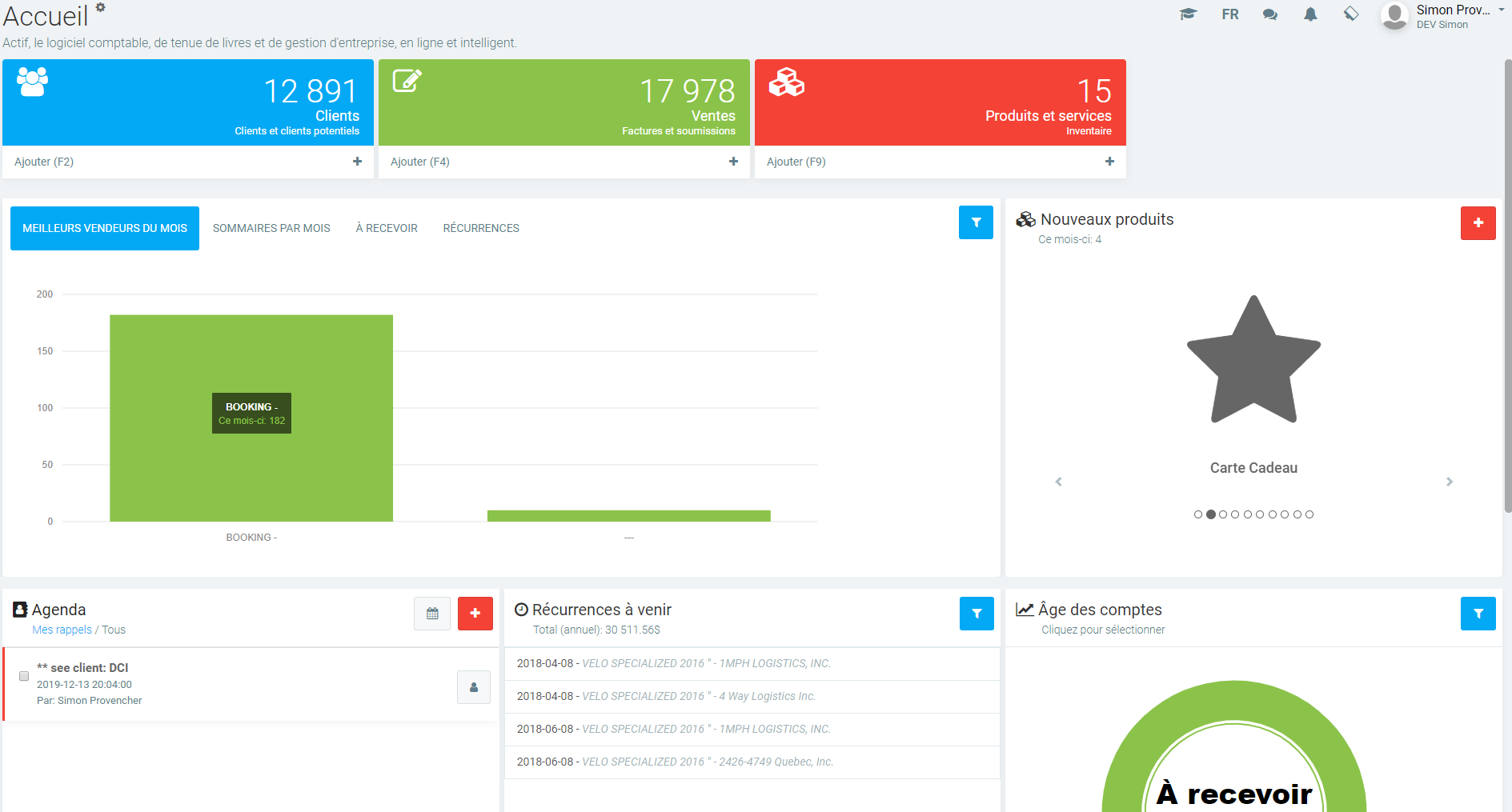Viewport: 1512px width, 812px height.
Task: Open the chat messages icon
Action: 1269,14
